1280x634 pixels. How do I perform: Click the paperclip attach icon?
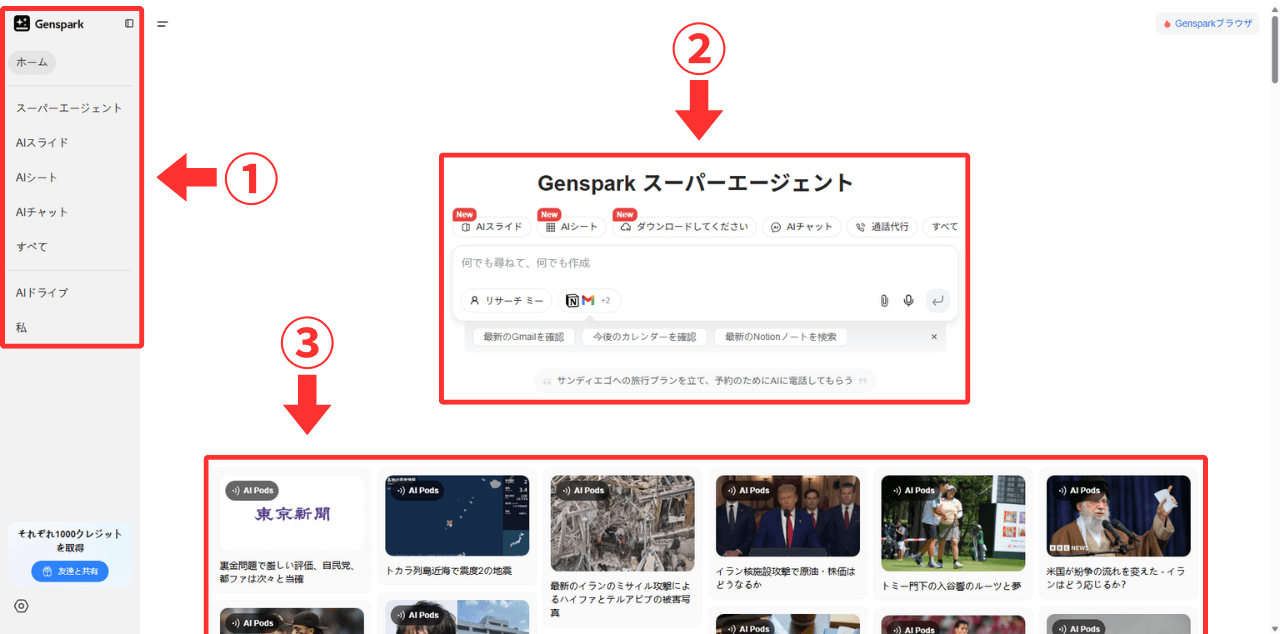(x=884, y=300)
